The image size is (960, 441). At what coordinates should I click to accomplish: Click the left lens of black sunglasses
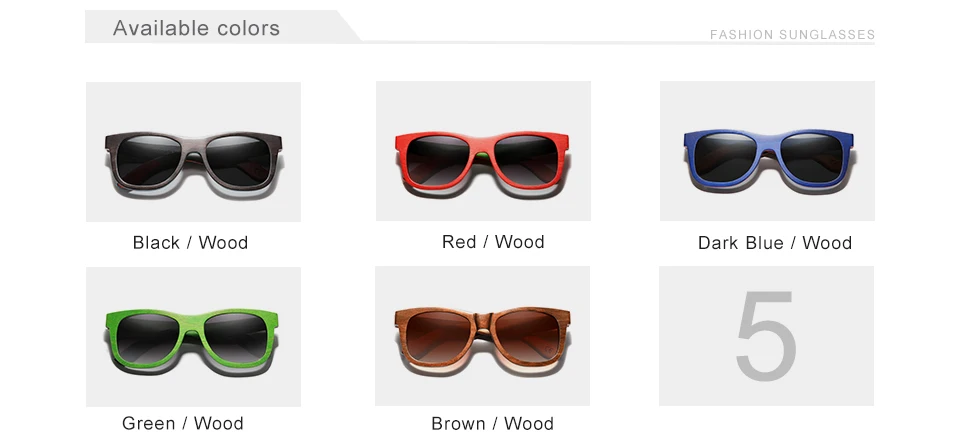click(149, 159)
